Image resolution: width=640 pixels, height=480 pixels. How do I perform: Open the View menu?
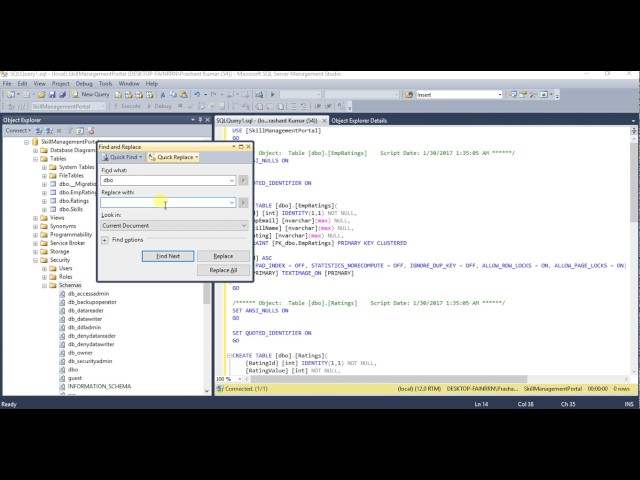click(40, 84)
